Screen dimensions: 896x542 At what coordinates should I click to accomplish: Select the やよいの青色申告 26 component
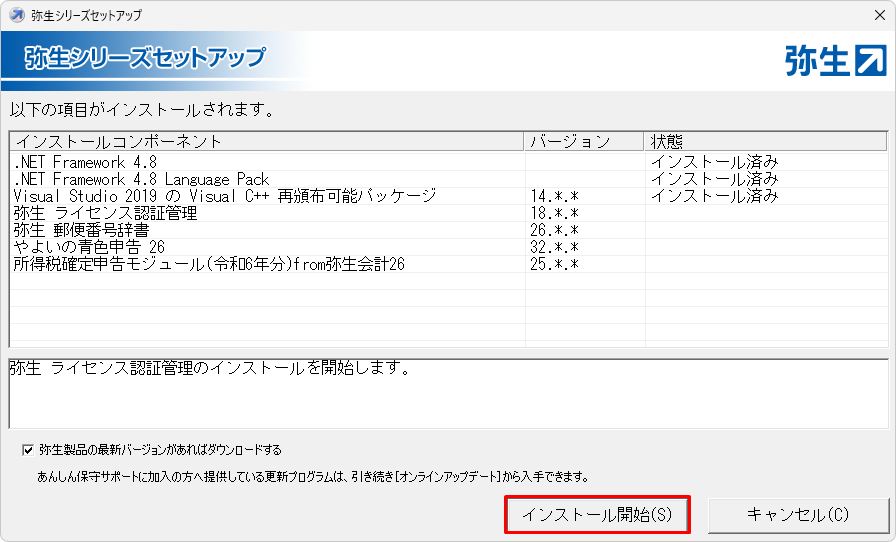point(89,247)
